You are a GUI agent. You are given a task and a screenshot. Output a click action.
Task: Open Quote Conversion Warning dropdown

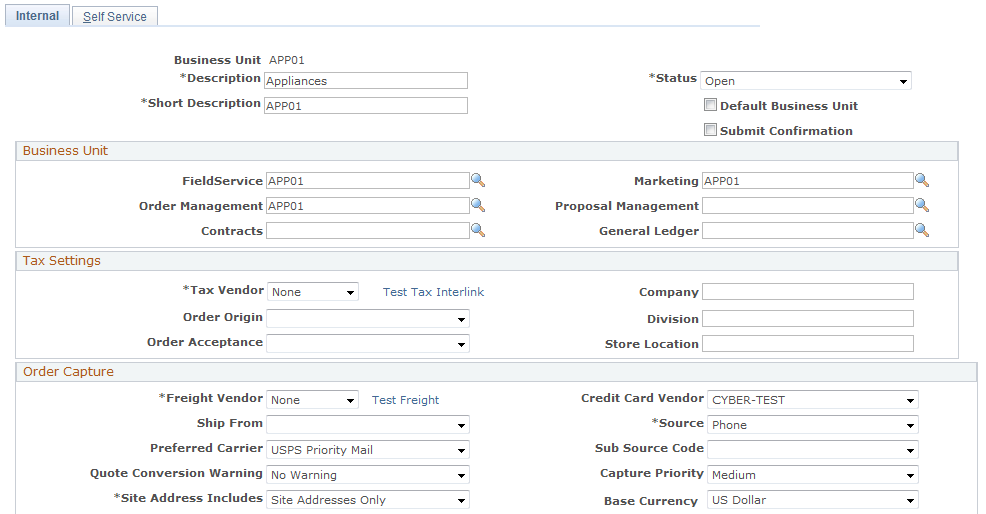pos(368,475)
